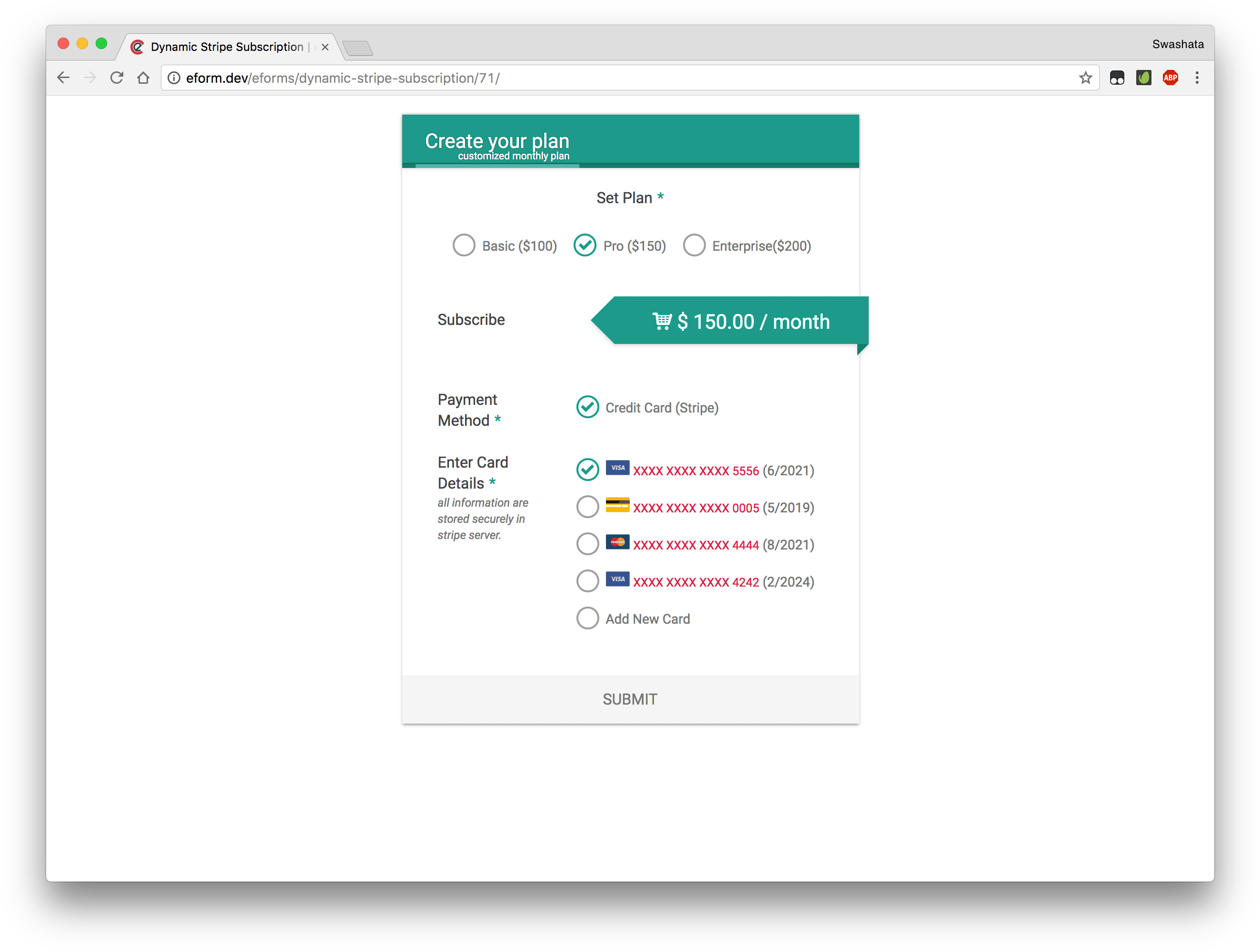Click the Visa icon for card 4242
Viewport: 1260px width, 952px height.
617,579
